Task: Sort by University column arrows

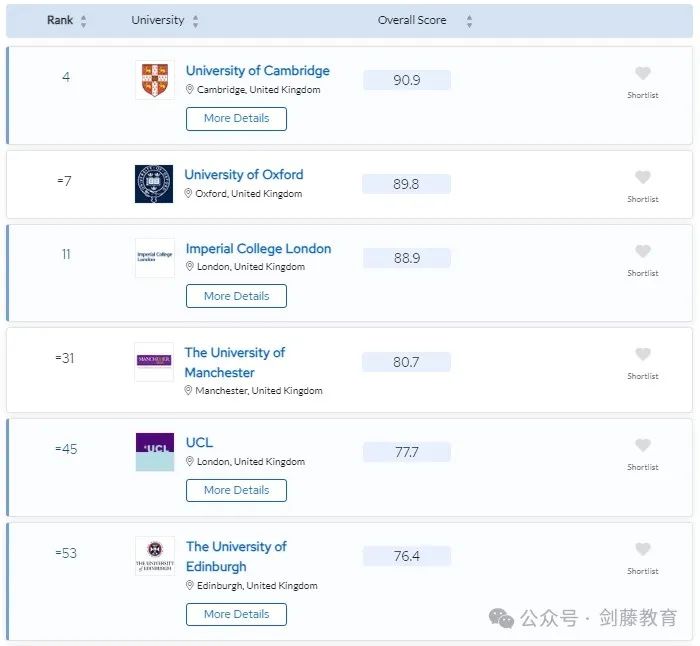Action: (196, 21)
